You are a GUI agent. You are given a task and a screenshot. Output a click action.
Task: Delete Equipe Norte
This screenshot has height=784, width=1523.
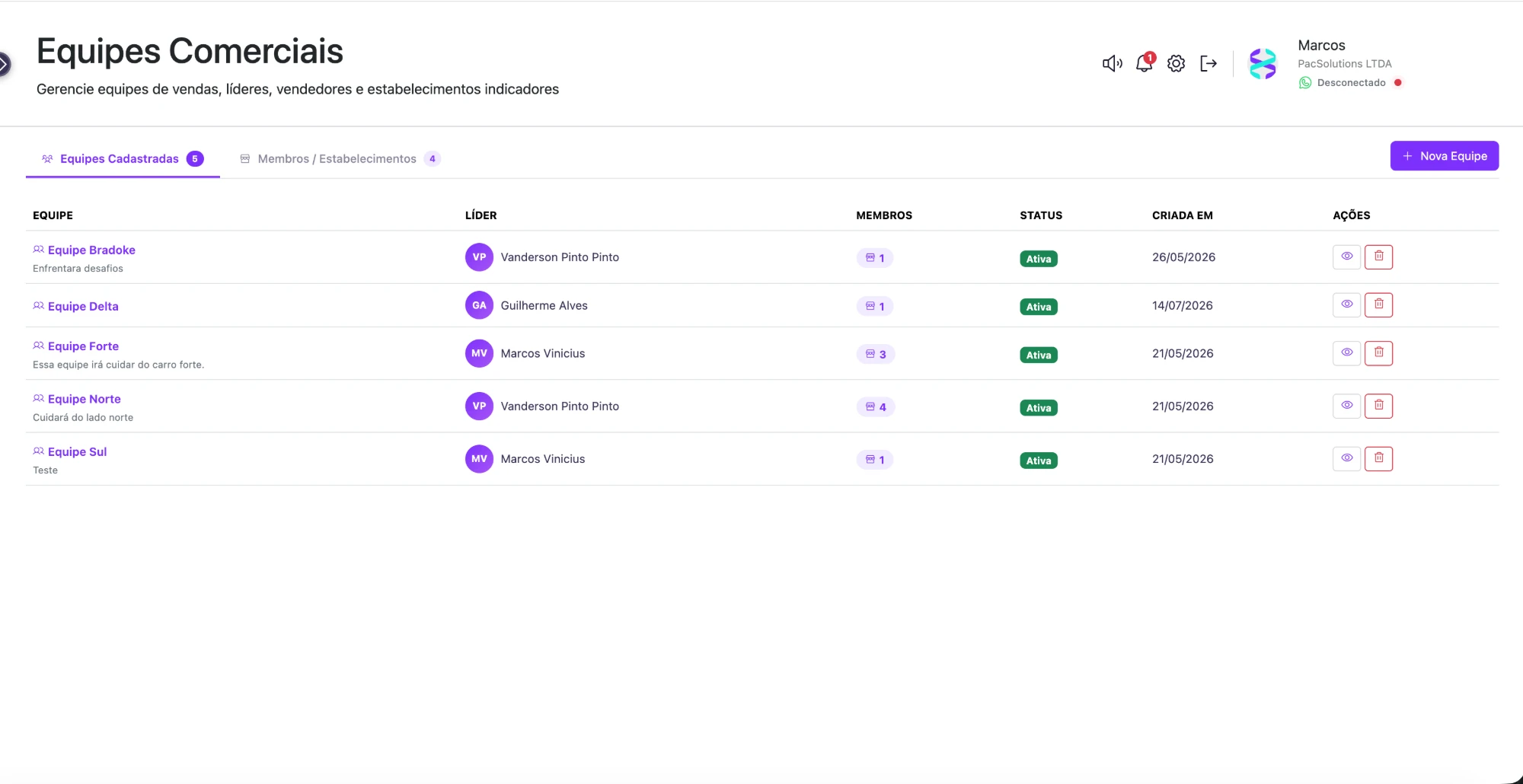tap(1378, 406)
